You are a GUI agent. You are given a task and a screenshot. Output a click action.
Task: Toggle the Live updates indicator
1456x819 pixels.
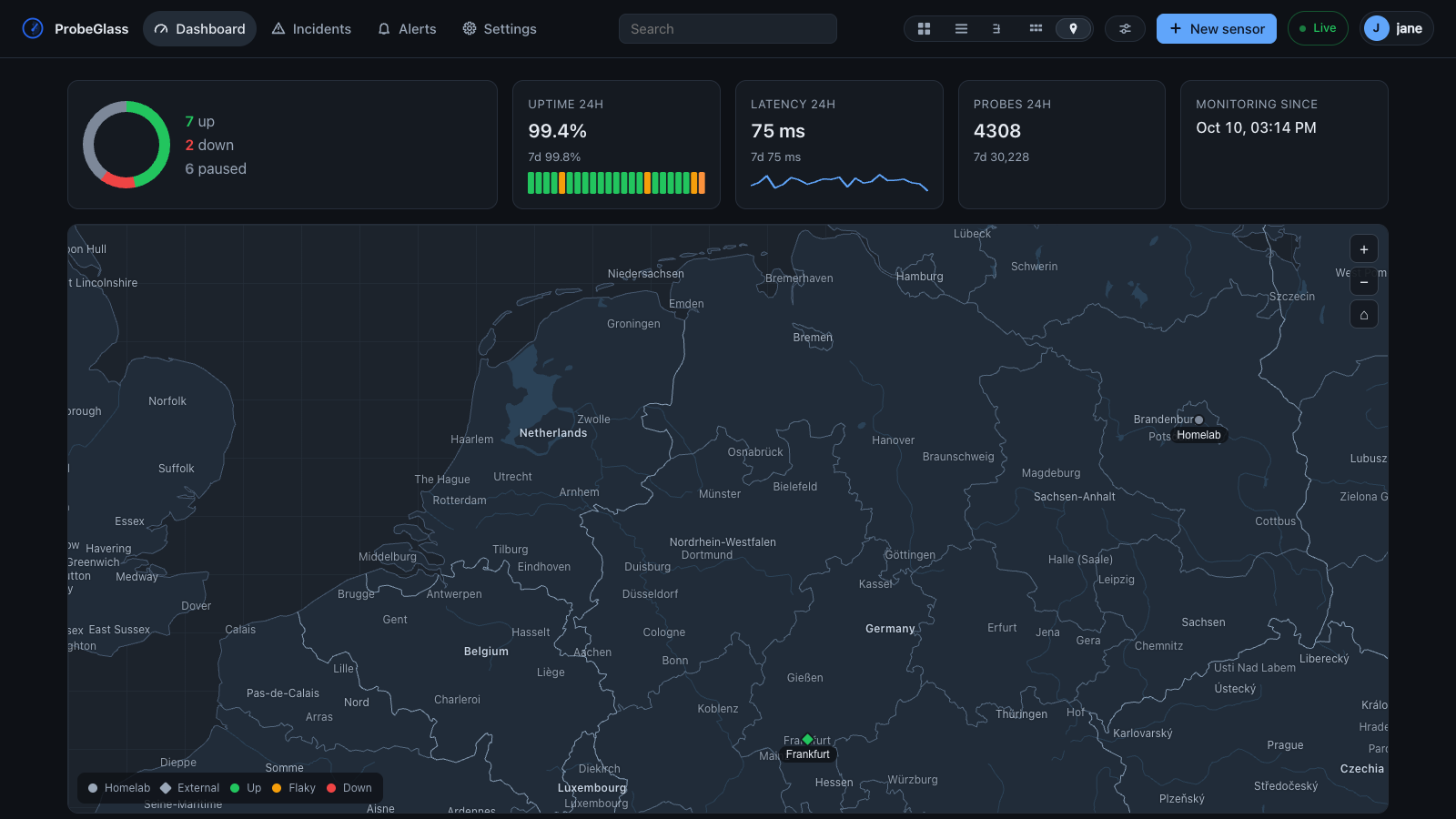1317,28
